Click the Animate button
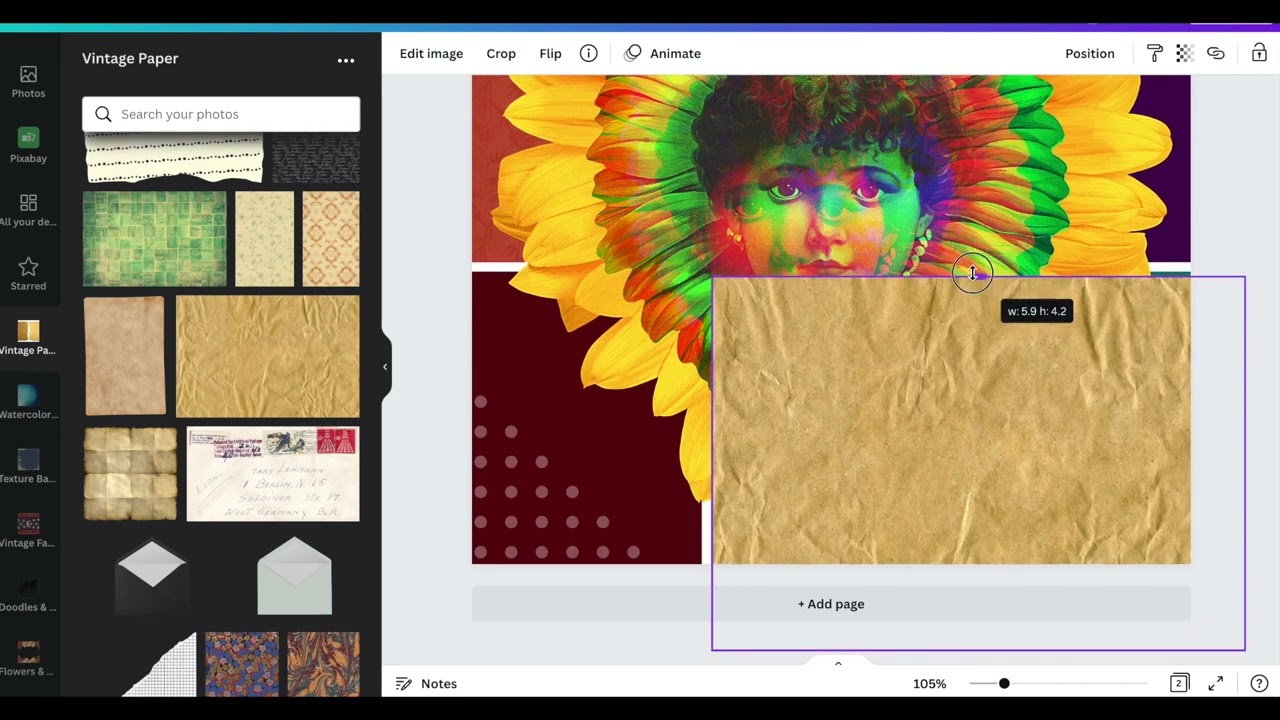The image size is (1280, 720). click(x=662, y=53)
